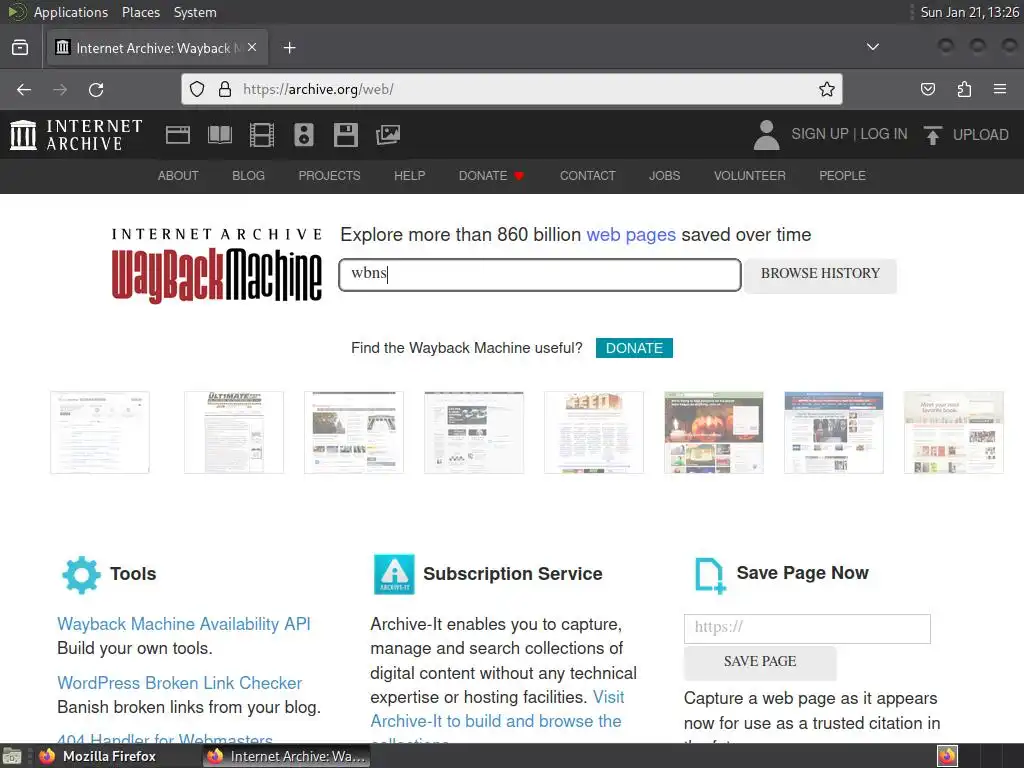
Task: Open the System menu
Action: (195, 12)
